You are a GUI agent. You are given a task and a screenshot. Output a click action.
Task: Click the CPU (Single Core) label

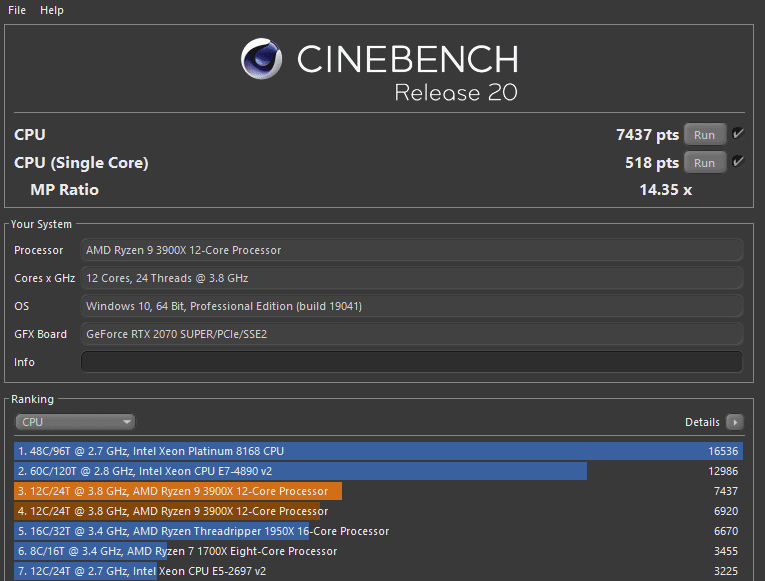81,162
